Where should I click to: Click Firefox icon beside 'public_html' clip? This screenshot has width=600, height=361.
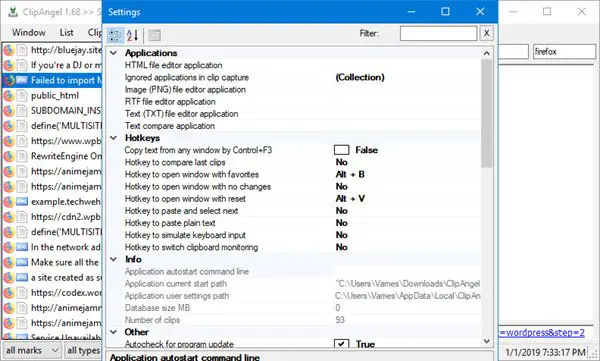point(9,96)
